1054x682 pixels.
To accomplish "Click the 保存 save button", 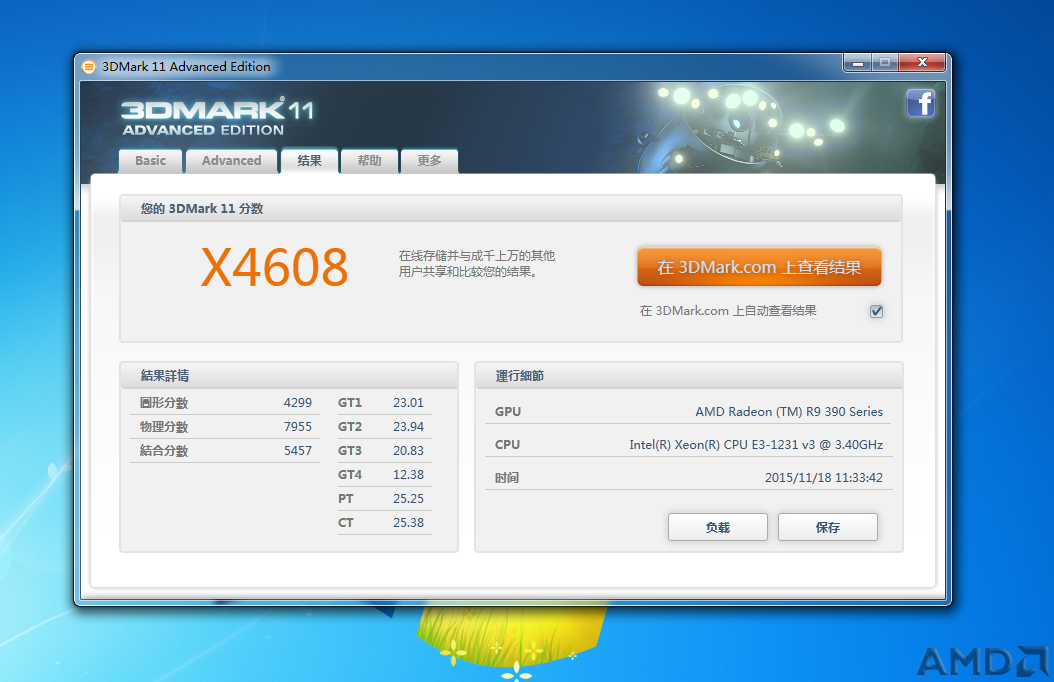I will coord(827,527).
